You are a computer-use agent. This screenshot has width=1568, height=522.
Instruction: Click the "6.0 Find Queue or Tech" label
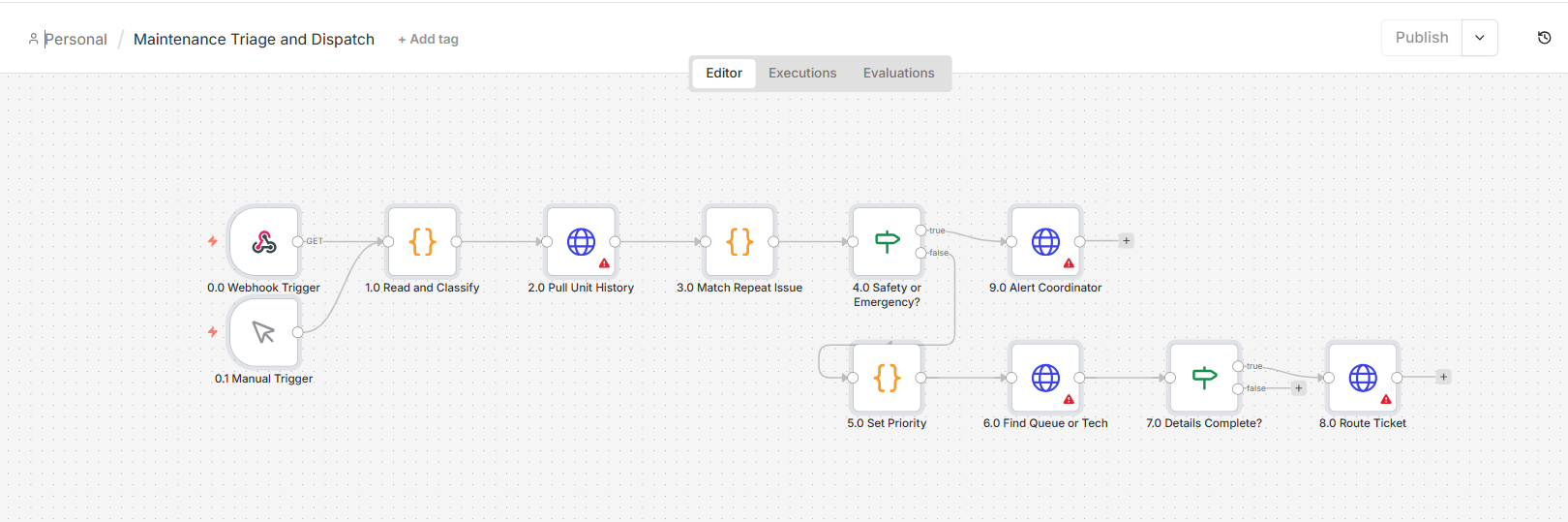click(x=1045, y=423)
